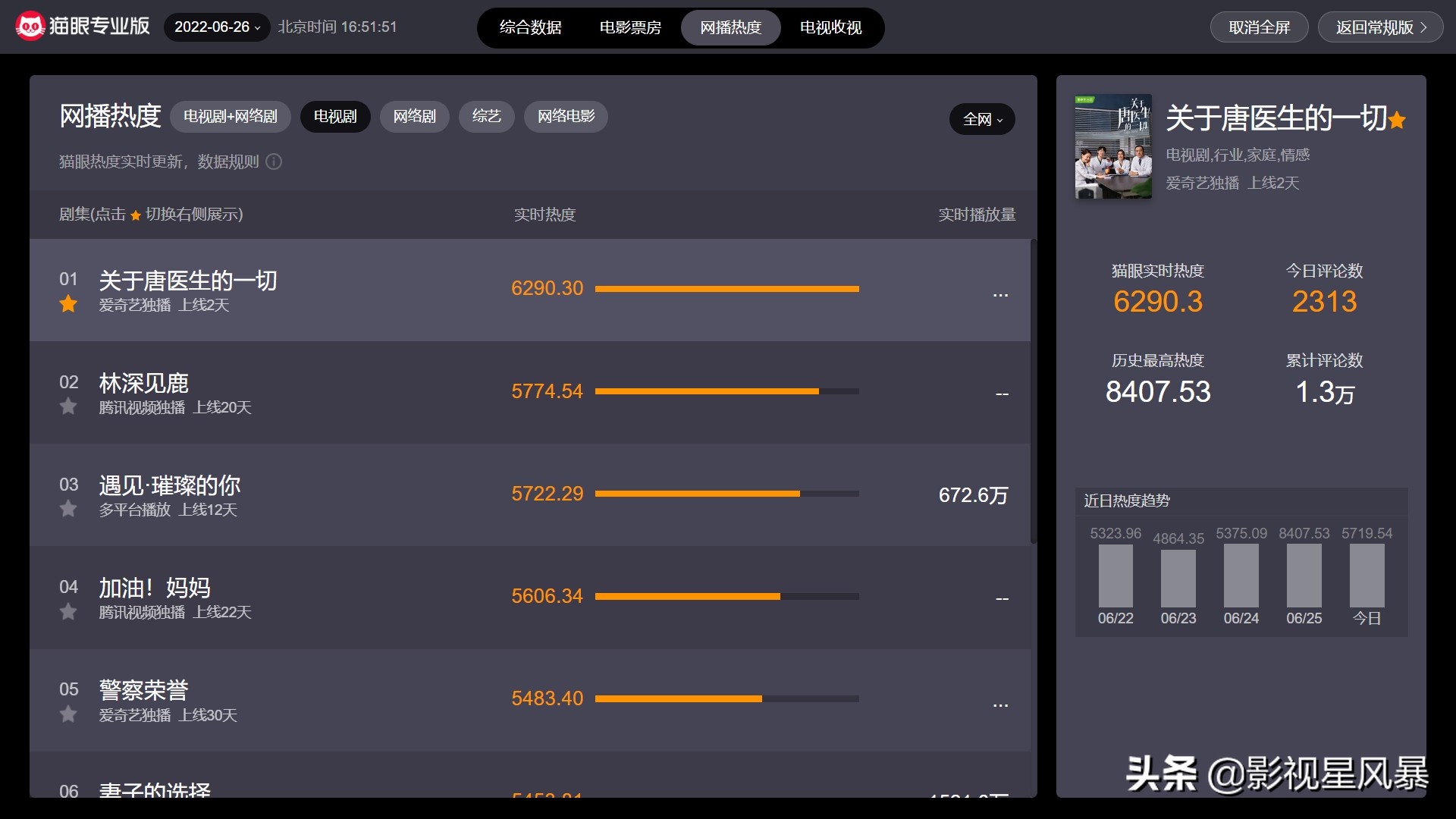Viewport: 1456px width, 819px height.
Task: Click the data rules info icon
Action: 275,162
